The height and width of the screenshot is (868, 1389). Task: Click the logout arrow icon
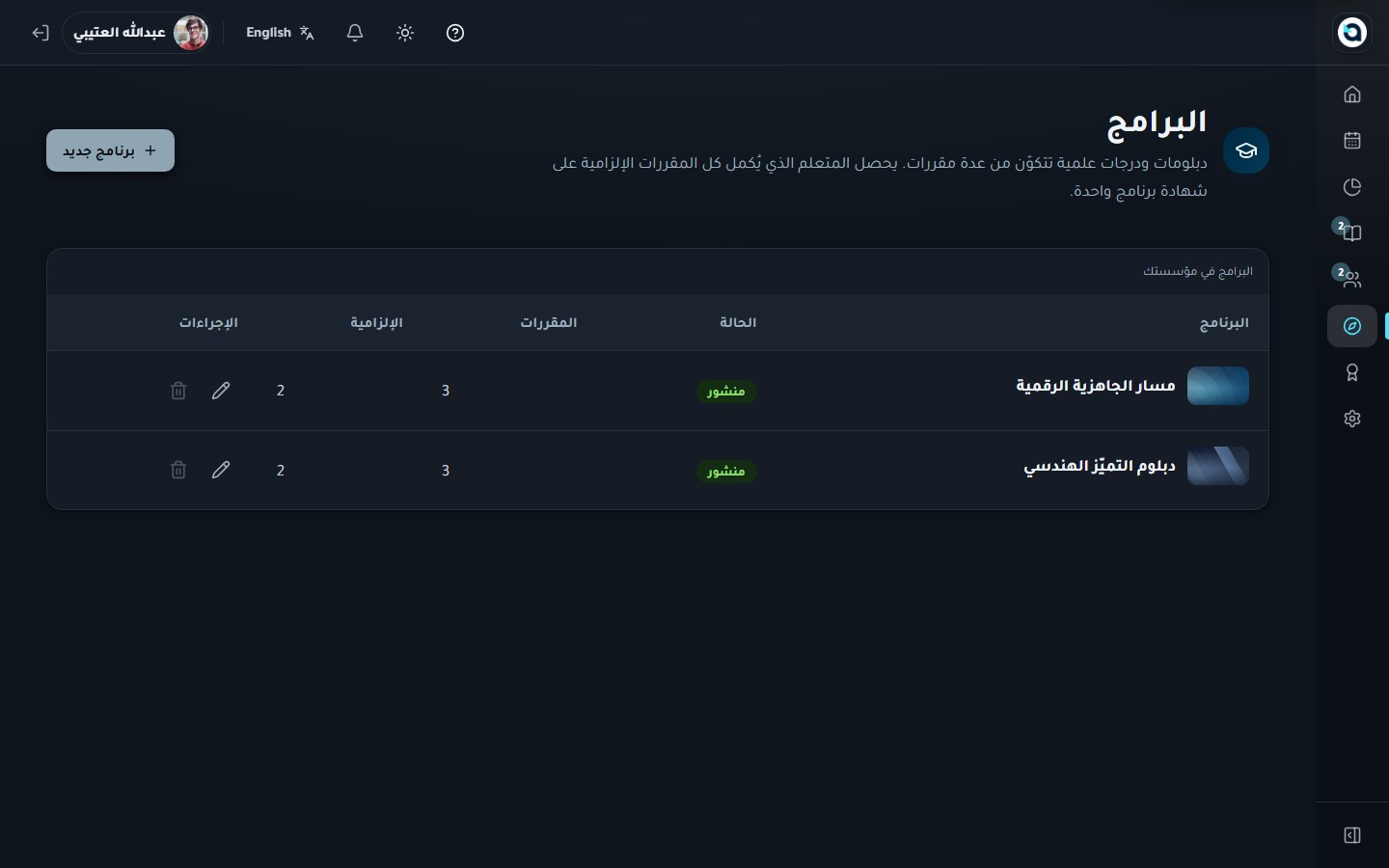[x=41, y=33]
